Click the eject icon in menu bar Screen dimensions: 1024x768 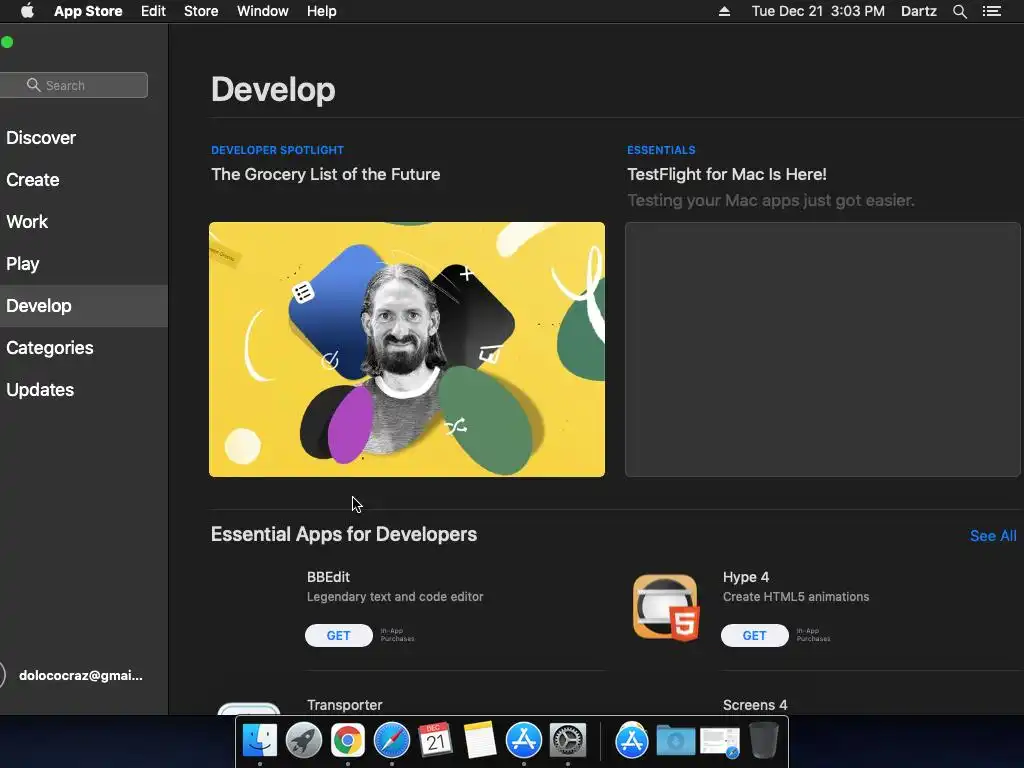click(724, 11)
